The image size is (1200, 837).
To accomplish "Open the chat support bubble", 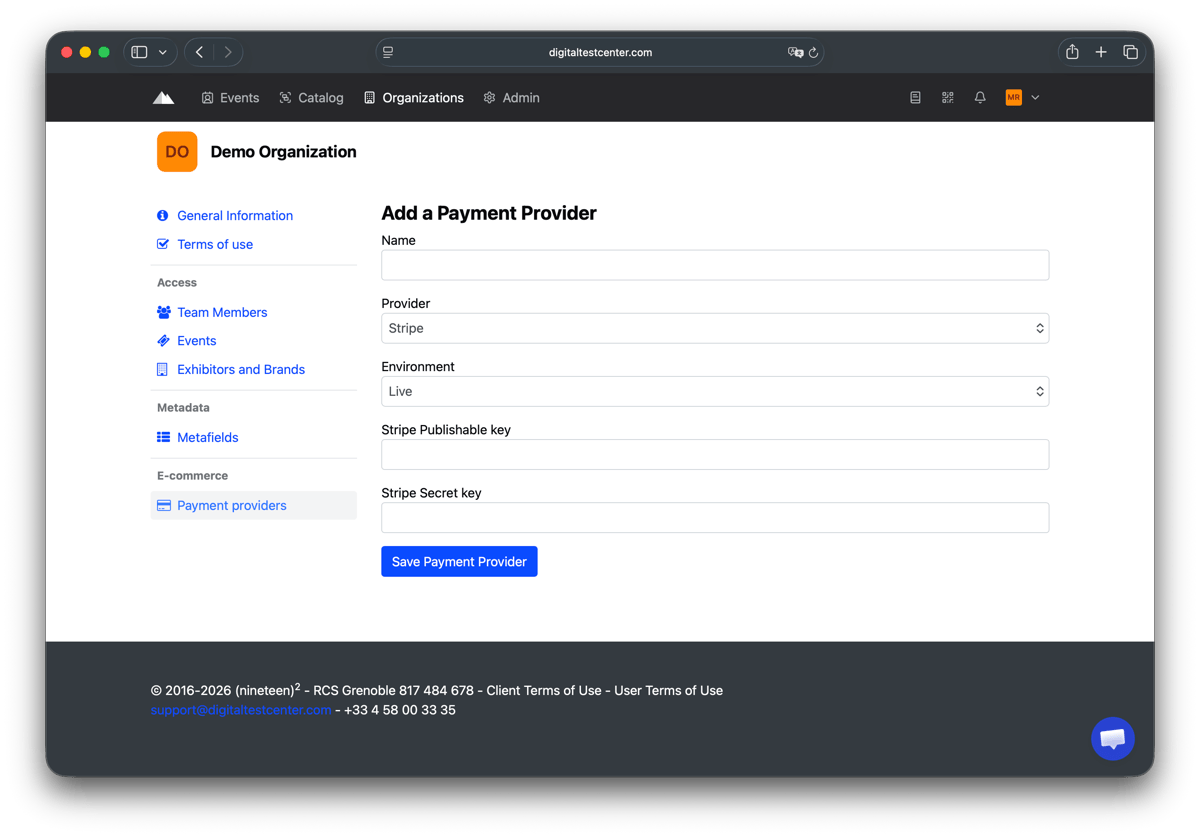I will [x=1113, y=739].
